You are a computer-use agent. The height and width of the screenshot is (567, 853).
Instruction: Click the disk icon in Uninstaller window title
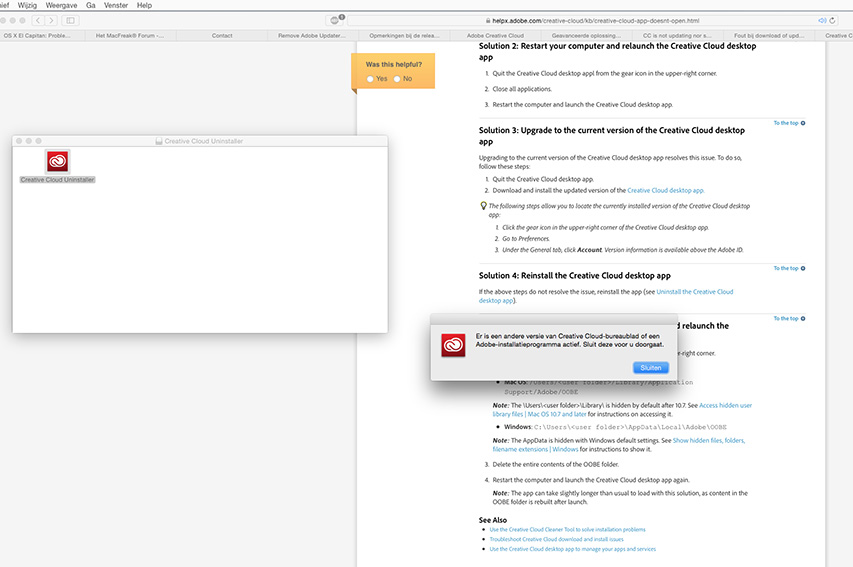click(159, 141)
